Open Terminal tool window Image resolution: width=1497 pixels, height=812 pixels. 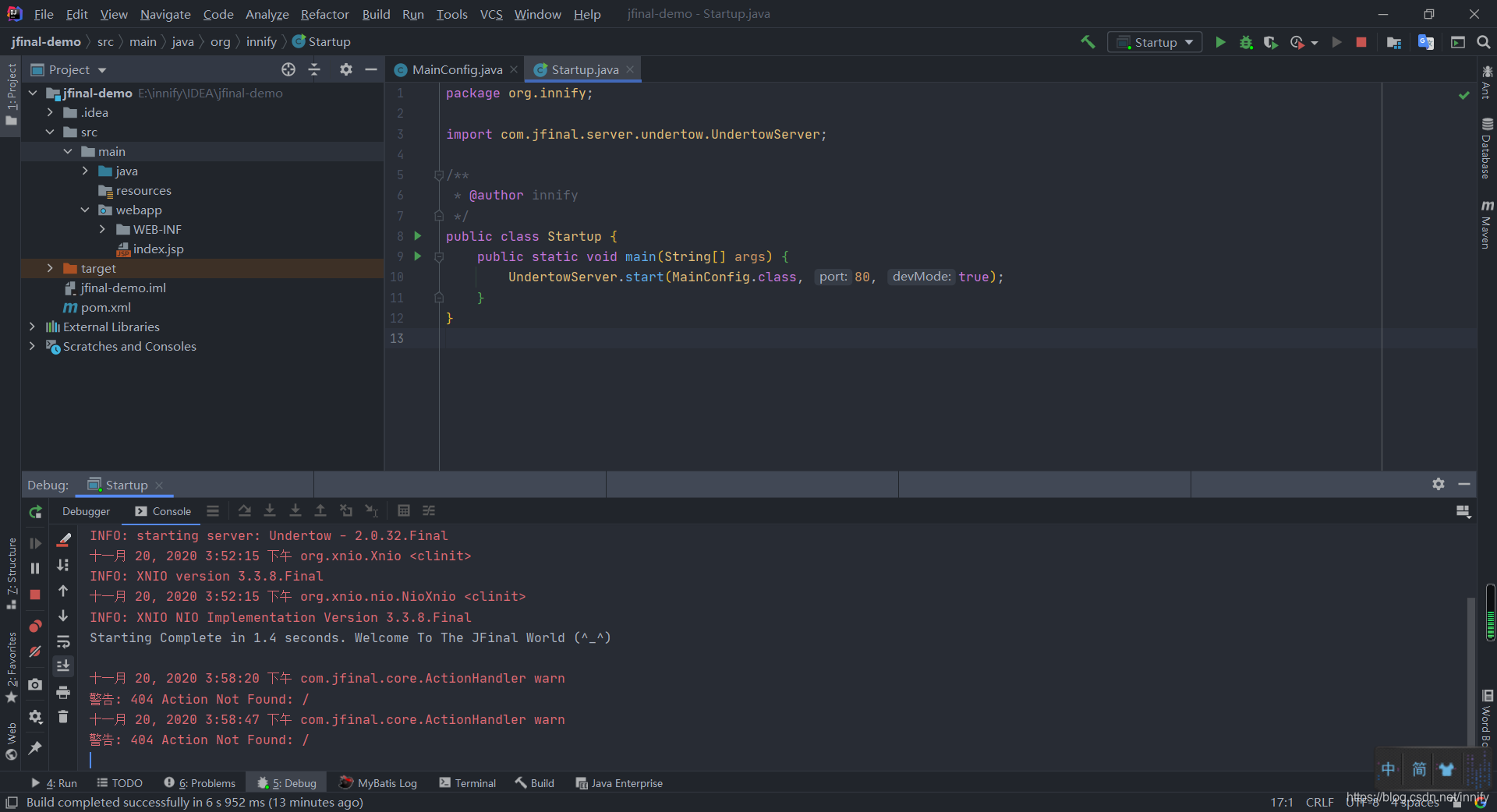pyautogui.click(x=468, y=783)
